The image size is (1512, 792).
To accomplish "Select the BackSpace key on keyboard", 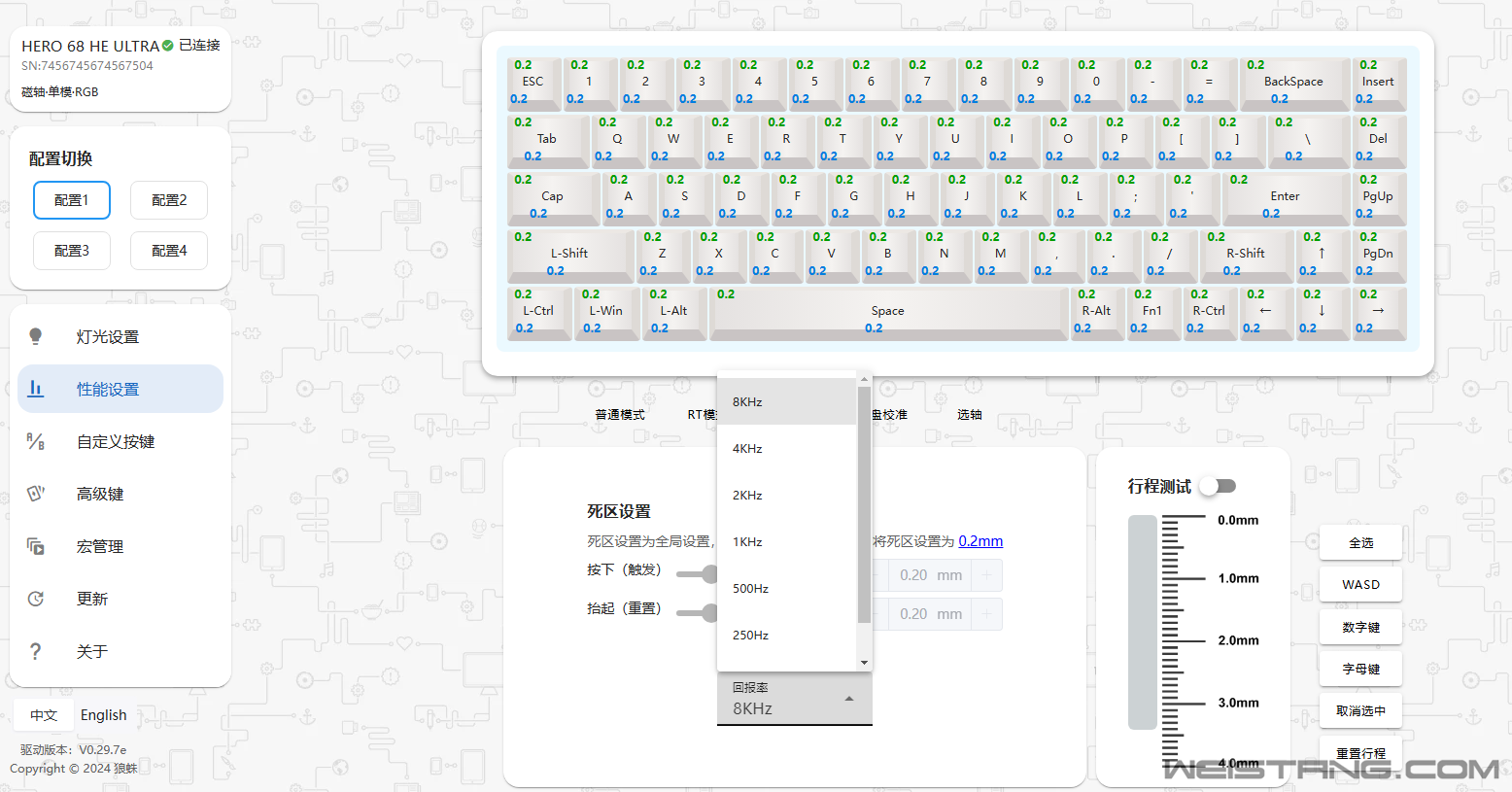I will coord(1294,83).
